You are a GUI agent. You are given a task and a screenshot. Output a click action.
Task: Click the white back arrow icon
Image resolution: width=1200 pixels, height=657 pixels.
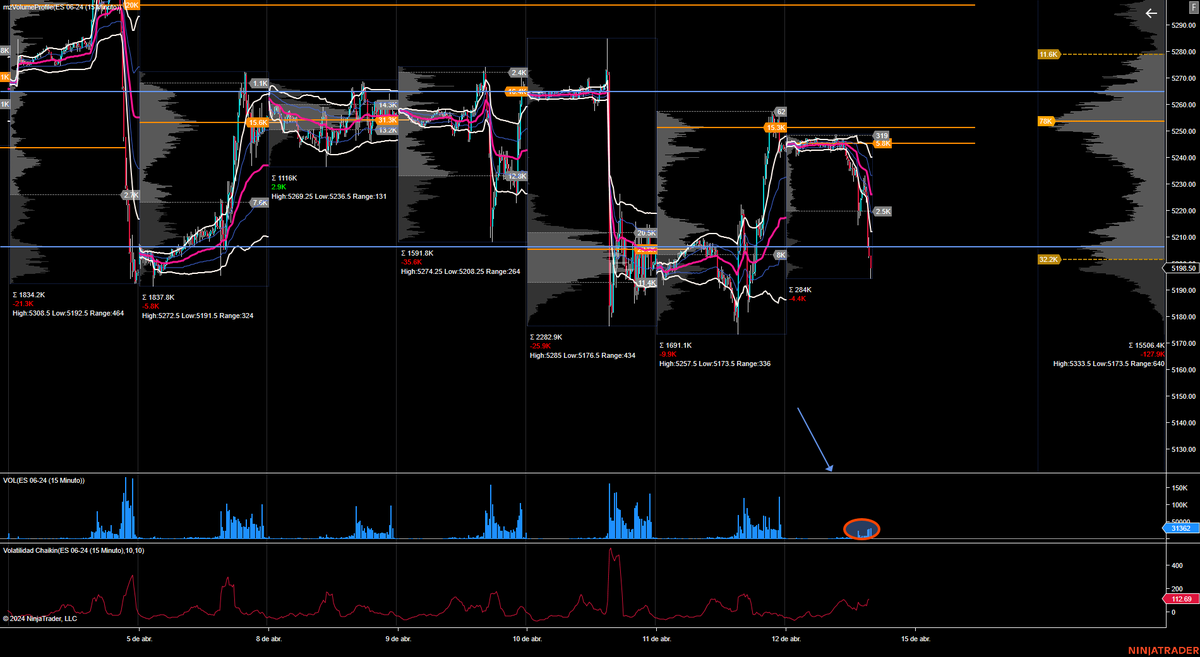[x=1151, y=14]
